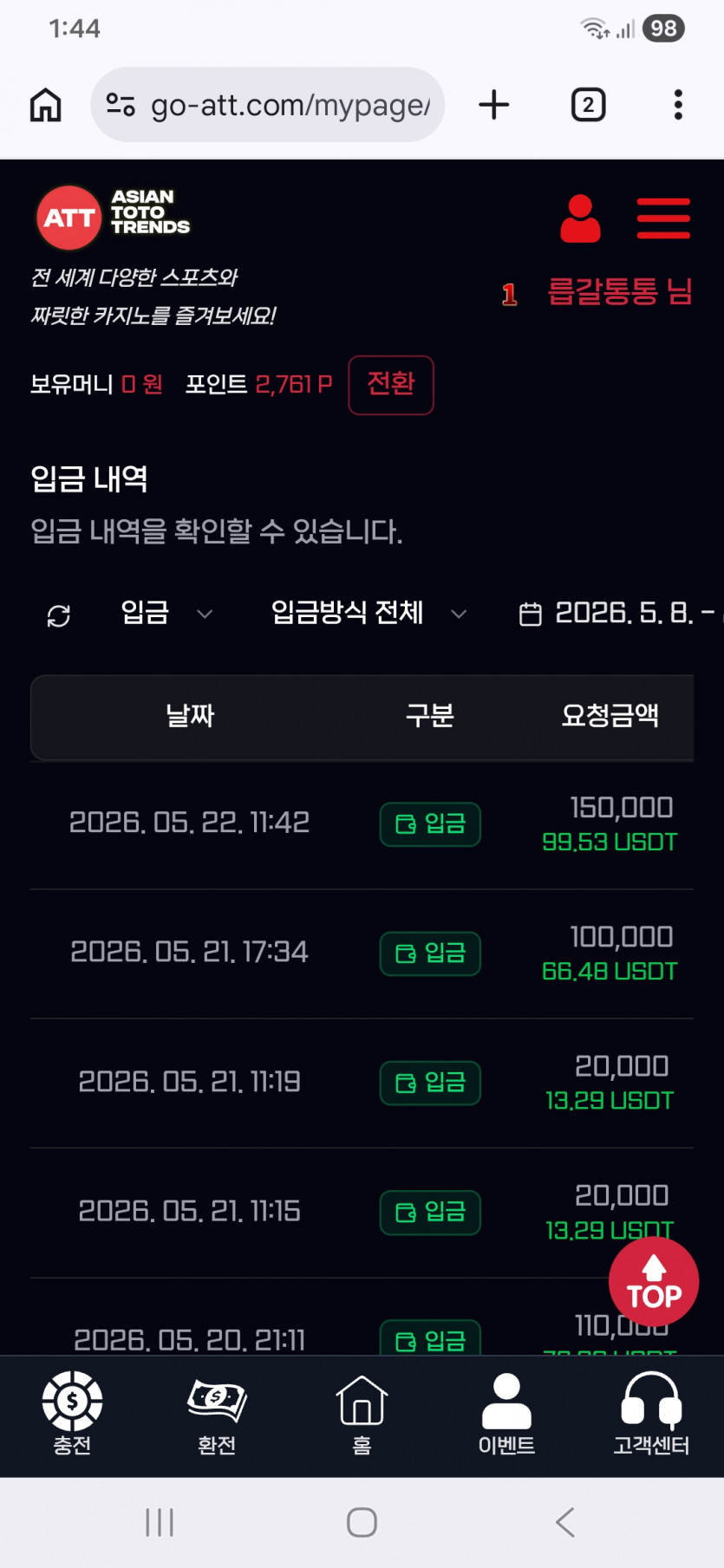Screen dimensions: 724x1568
Task: Click the ATT Asian Toto Trends logo
Action: (x=113, y=217)
